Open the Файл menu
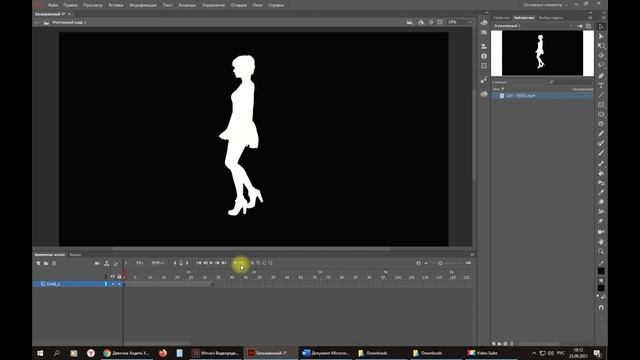The image size is (640, 360). [53, 5]
